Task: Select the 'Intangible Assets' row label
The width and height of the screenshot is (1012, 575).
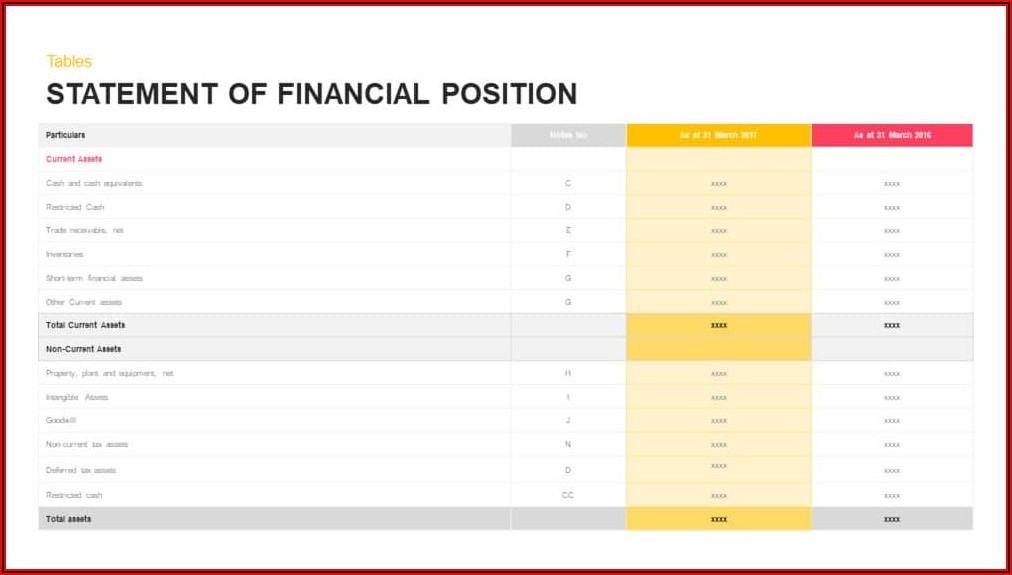Action: [x=77, y=397]
